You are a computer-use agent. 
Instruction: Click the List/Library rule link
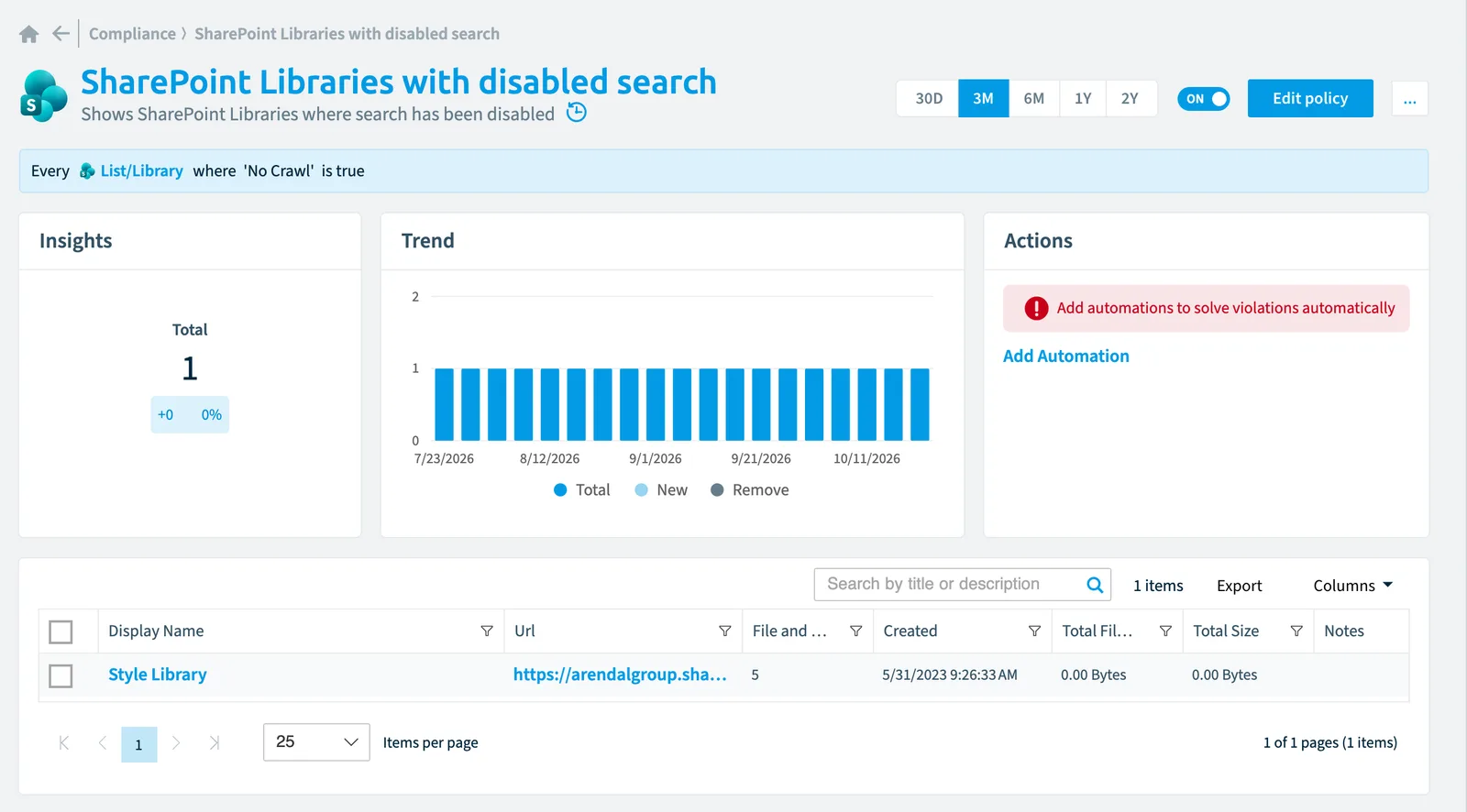coord(141,171)
